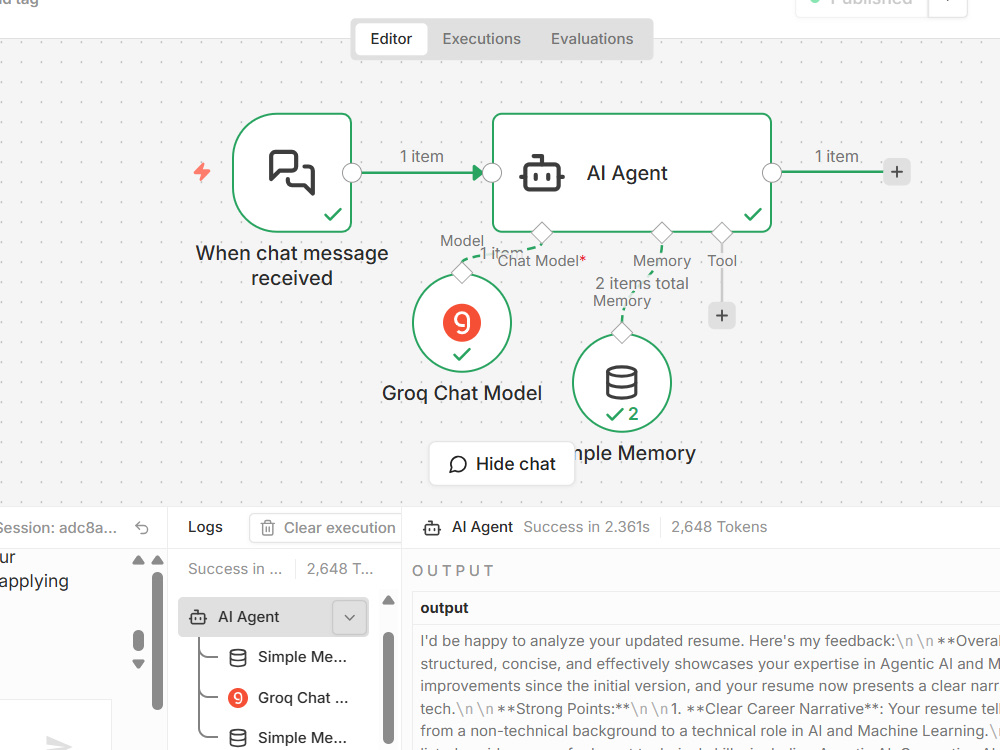Screen dimensions: 1000x750
Task: Click the '2,648 Tokens' label in output header
Action: click(x=719, y=527)
